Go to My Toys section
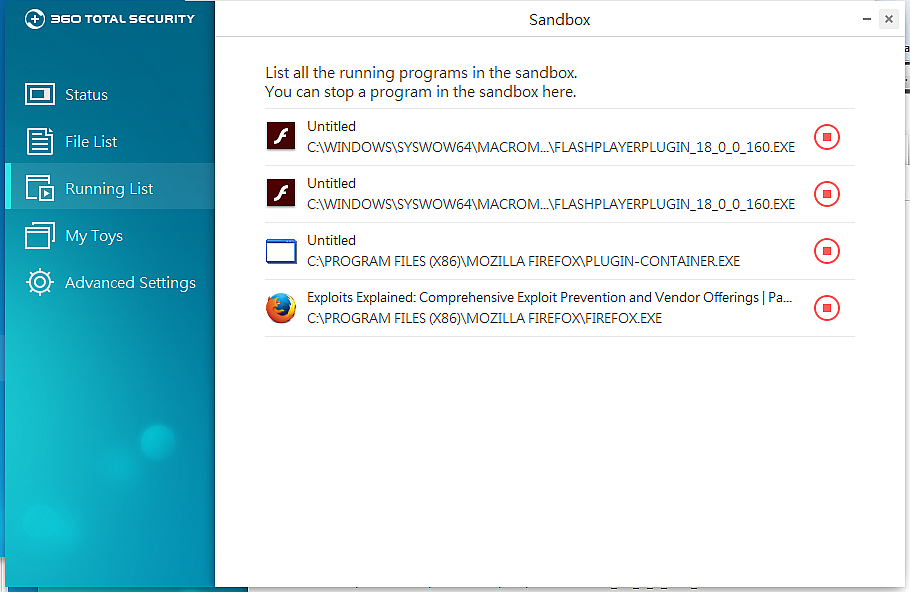 pos(110,235)
